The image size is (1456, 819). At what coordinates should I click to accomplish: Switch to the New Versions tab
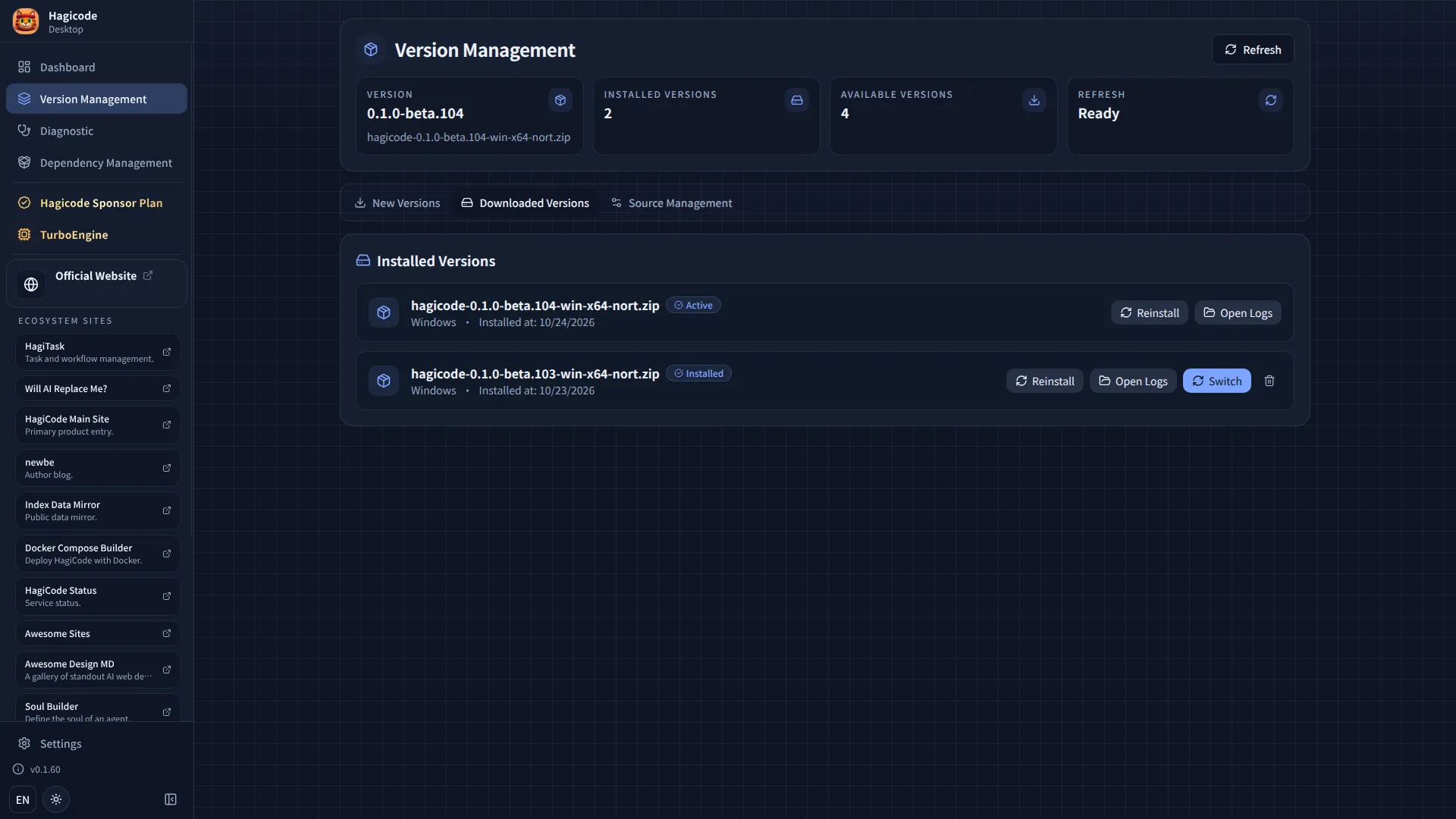point(397,202)
